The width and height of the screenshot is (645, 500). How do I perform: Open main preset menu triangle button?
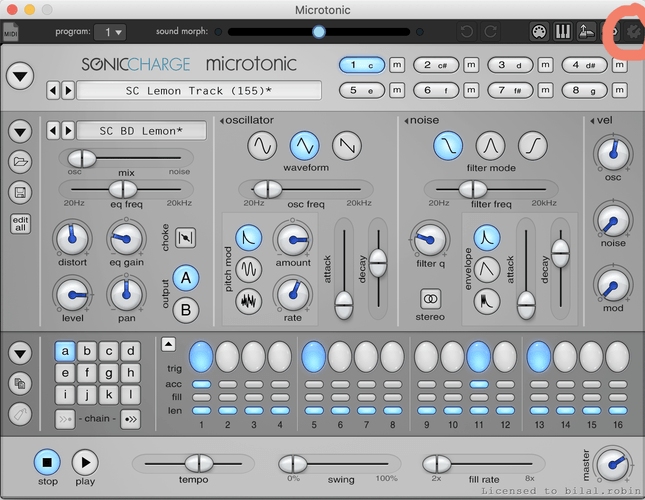click(x=20, y=76)
